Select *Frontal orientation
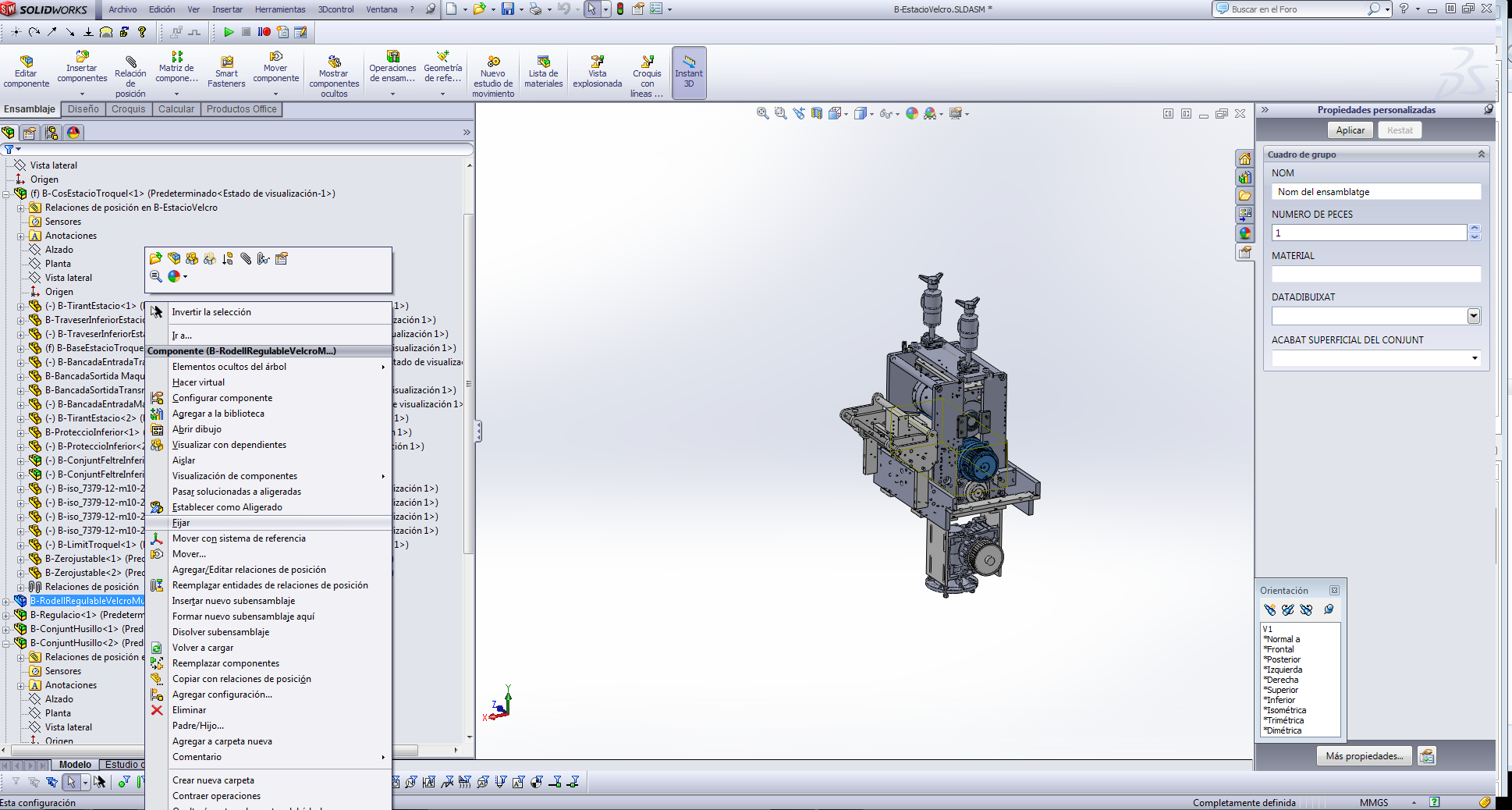This screenshot has width=1512, height=810. 1279,649
